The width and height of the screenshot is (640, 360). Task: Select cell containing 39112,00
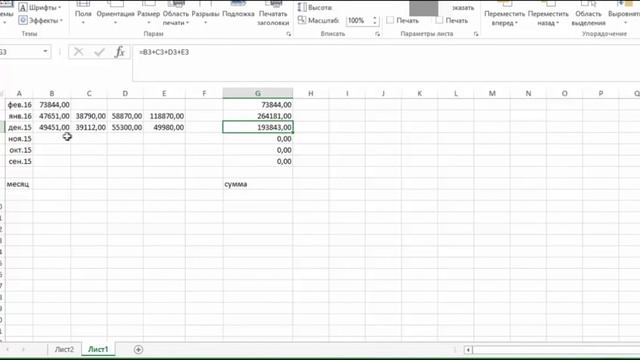[x=89, y=128]
